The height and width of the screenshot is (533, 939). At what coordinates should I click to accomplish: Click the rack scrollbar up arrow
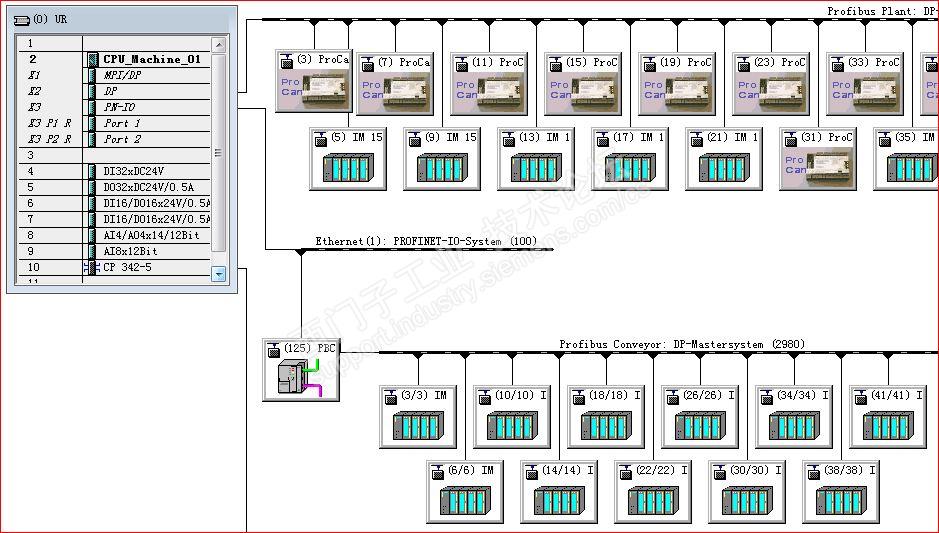click(219, 45)
